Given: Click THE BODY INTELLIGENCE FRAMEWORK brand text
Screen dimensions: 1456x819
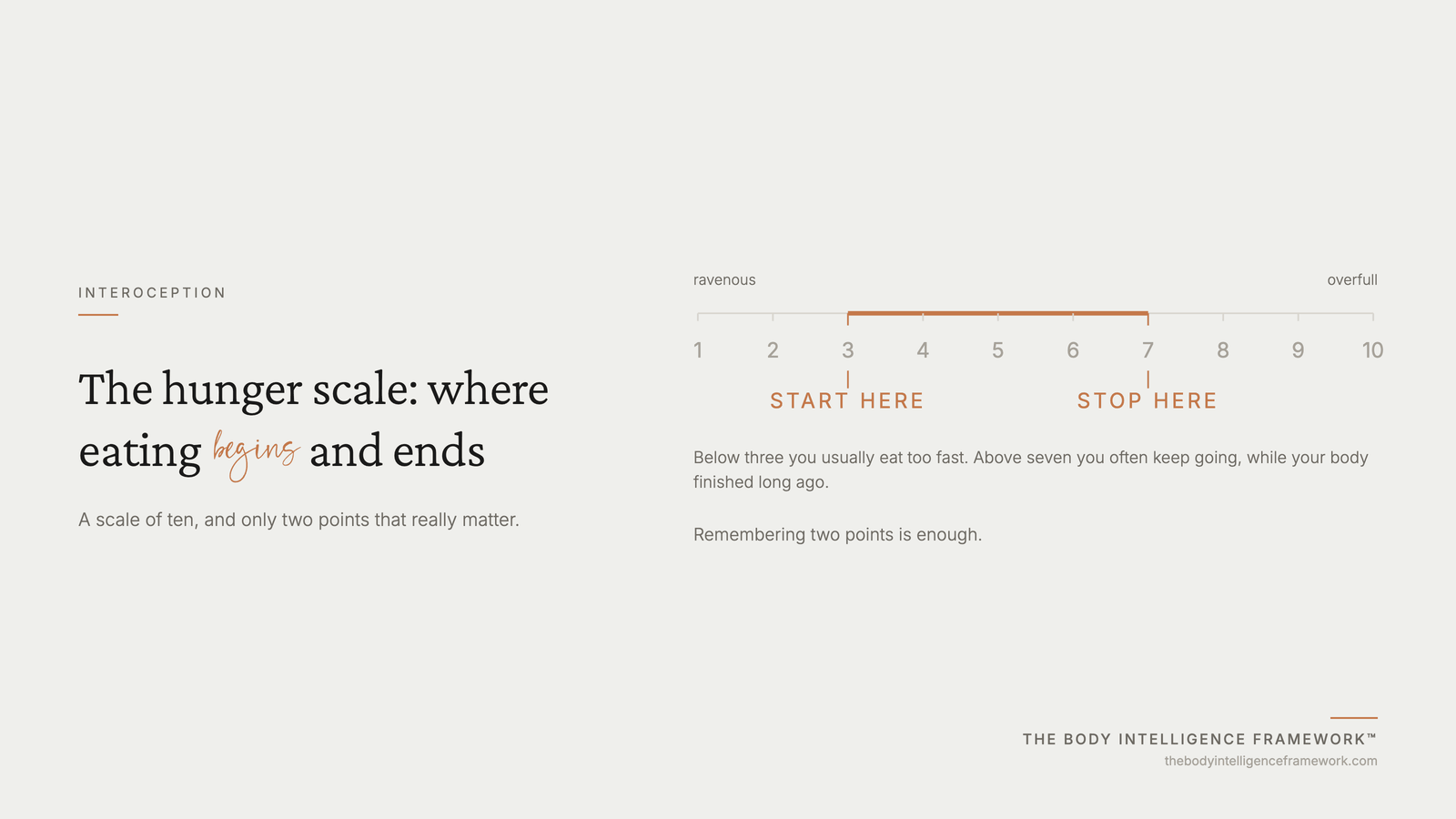Looking at the screenshot, I should coord(1199,739).
